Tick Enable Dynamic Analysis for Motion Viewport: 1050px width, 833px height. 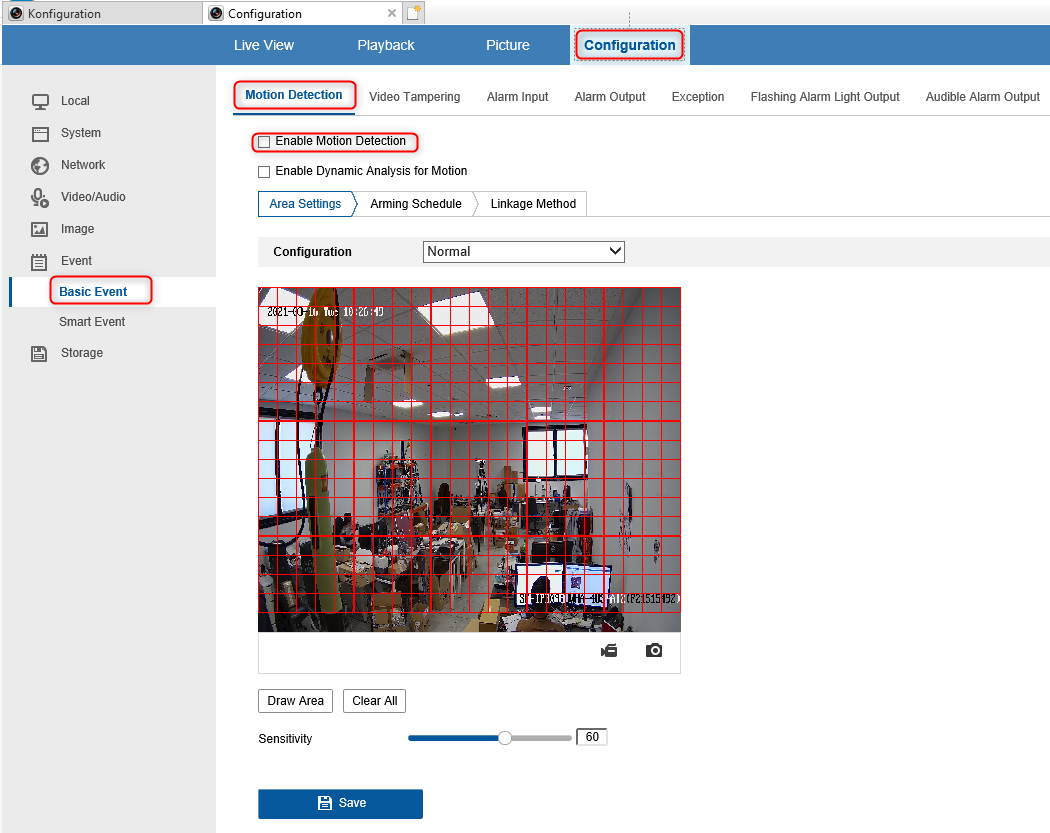click(264, 171)
